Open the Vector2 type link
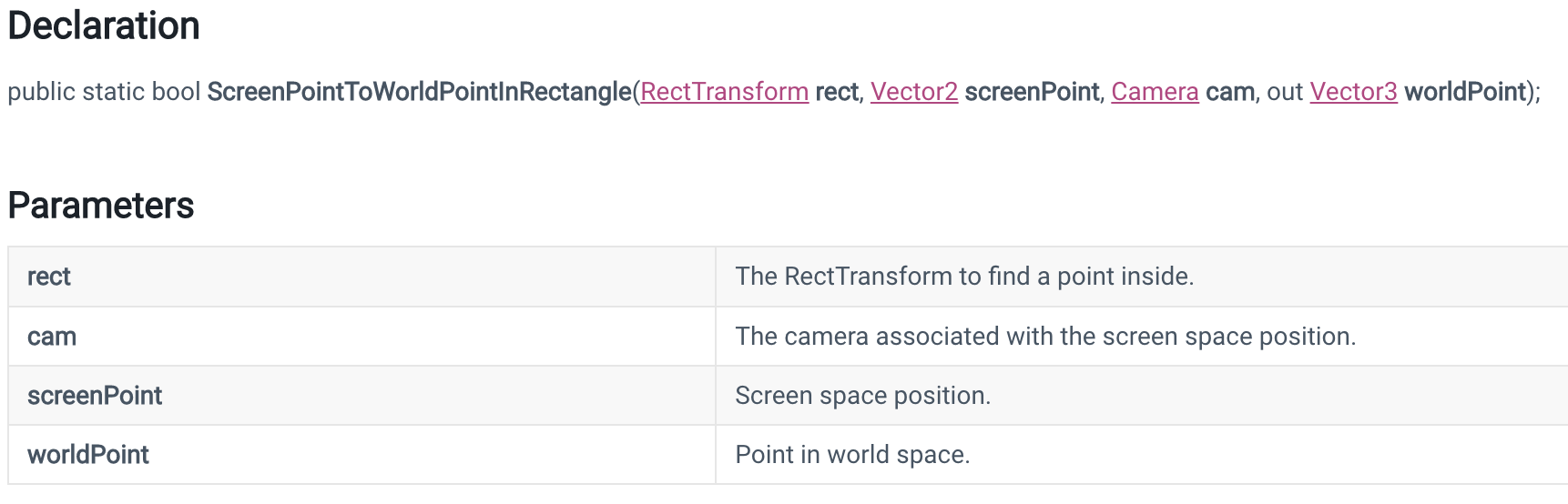 click(x=914, y=92)
